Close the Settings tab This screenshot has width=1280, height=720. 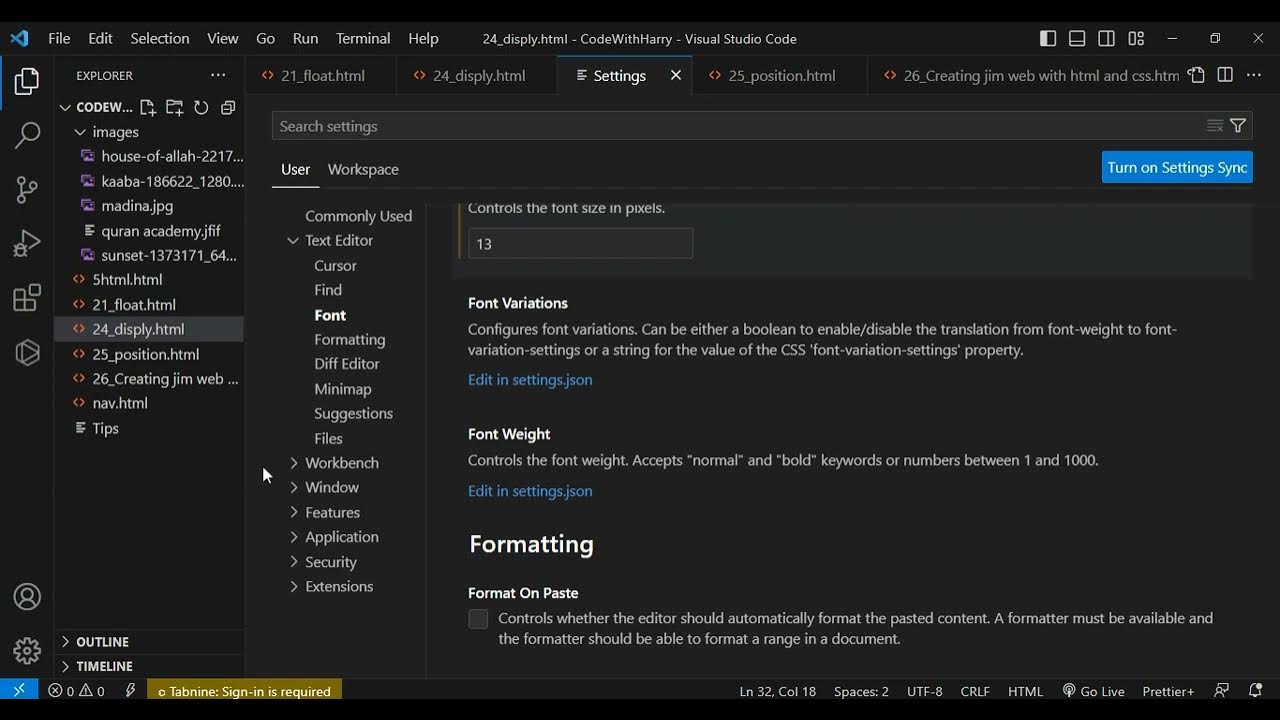tap(676, 75)
